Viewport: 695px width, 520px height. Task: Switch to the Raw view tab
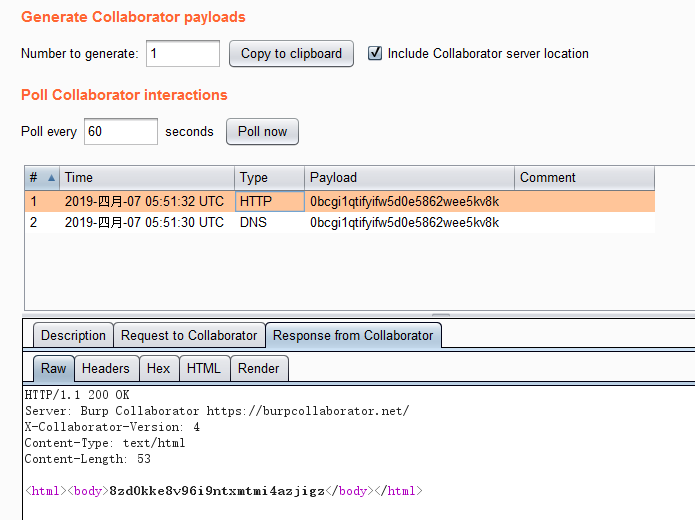54,369
